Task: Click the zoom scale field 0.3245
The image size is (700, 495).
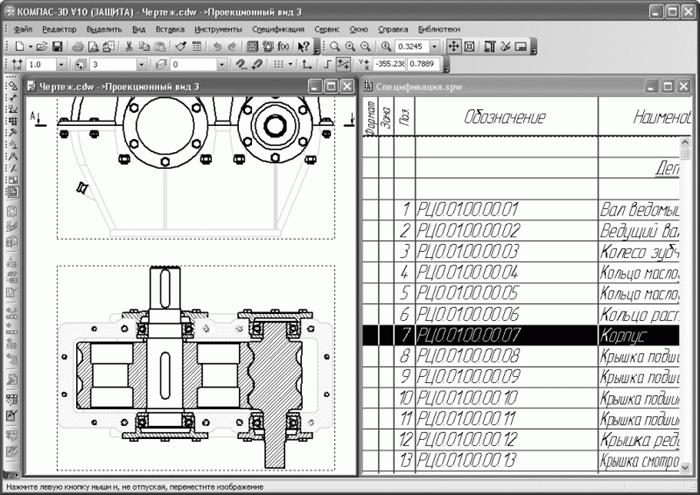Action: click(412, 46)
